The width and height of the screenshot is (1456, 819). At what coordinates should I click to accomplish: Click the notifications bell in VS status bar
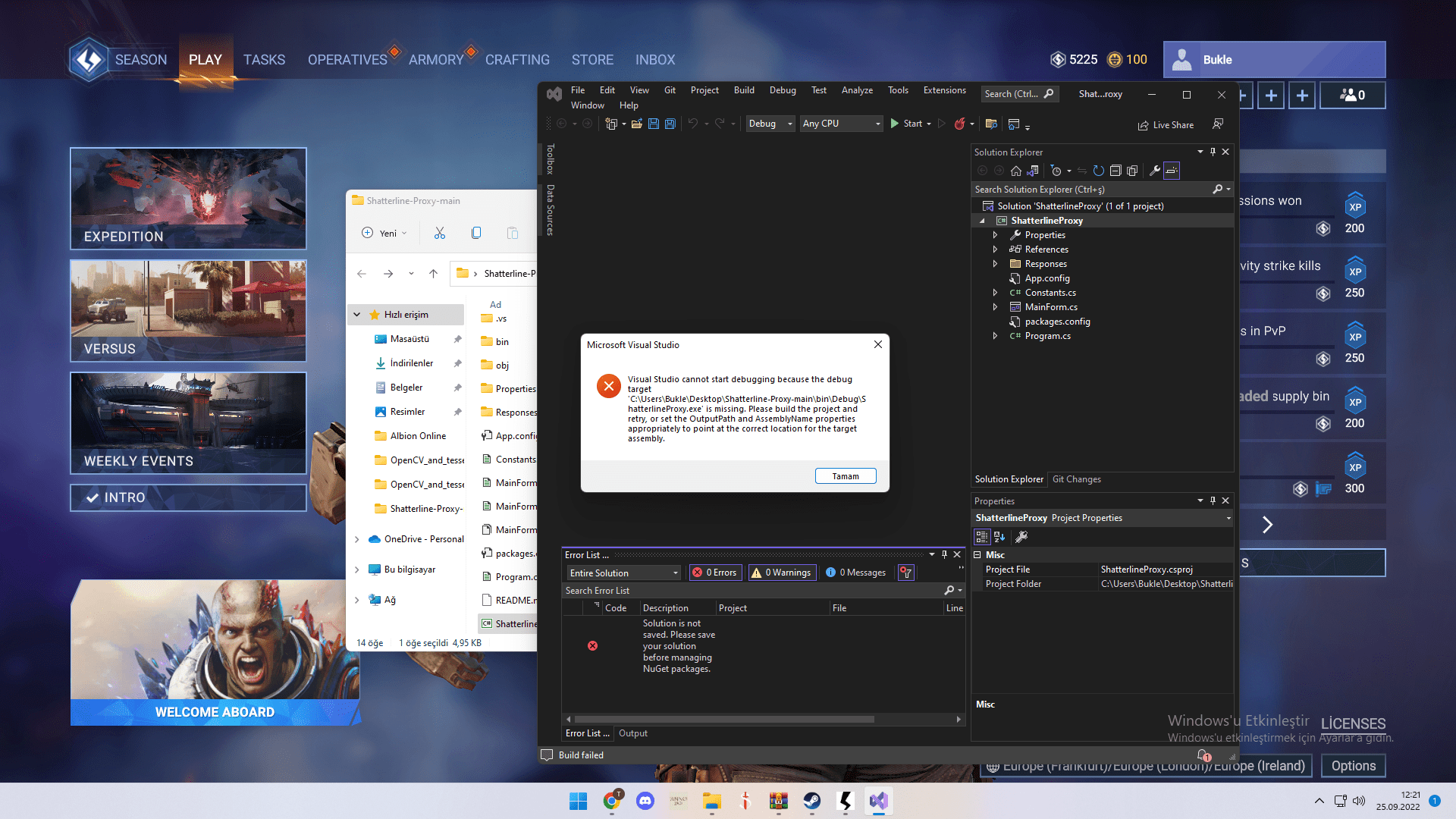click(1203, 755)
